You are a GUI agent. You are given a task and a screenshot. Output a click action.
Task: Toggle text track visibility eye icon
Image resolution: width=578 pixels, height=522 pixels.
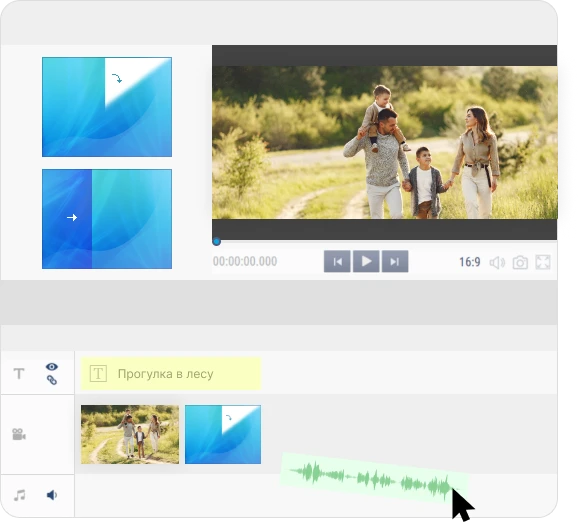[x=52, y=366]
